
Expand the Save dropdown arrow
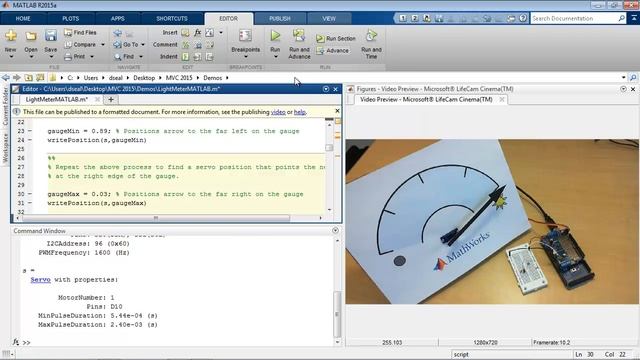click(51, 57)
